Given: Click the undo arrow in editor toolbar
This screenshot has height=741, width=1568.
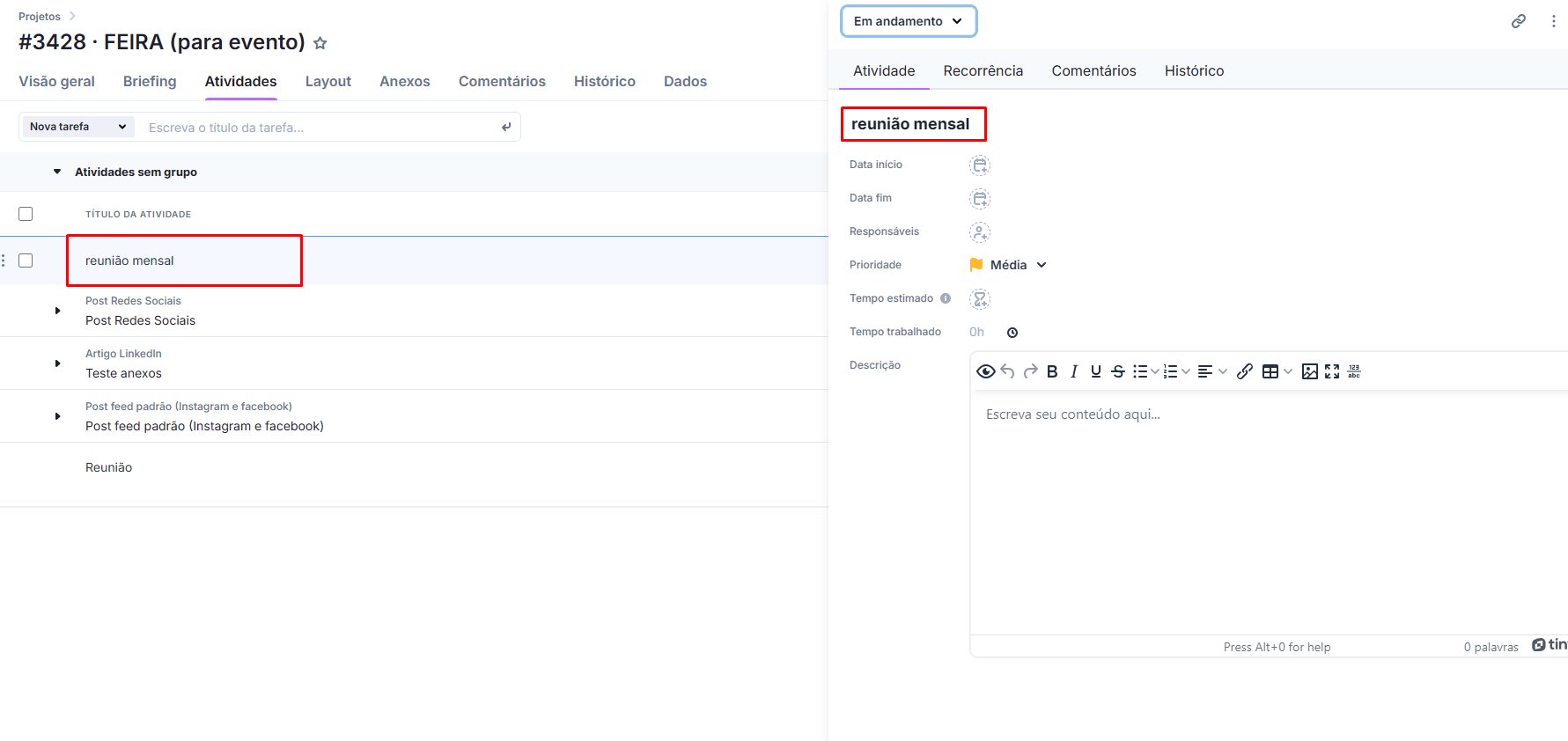Looking at the screenshot, I should [1008, 371].
